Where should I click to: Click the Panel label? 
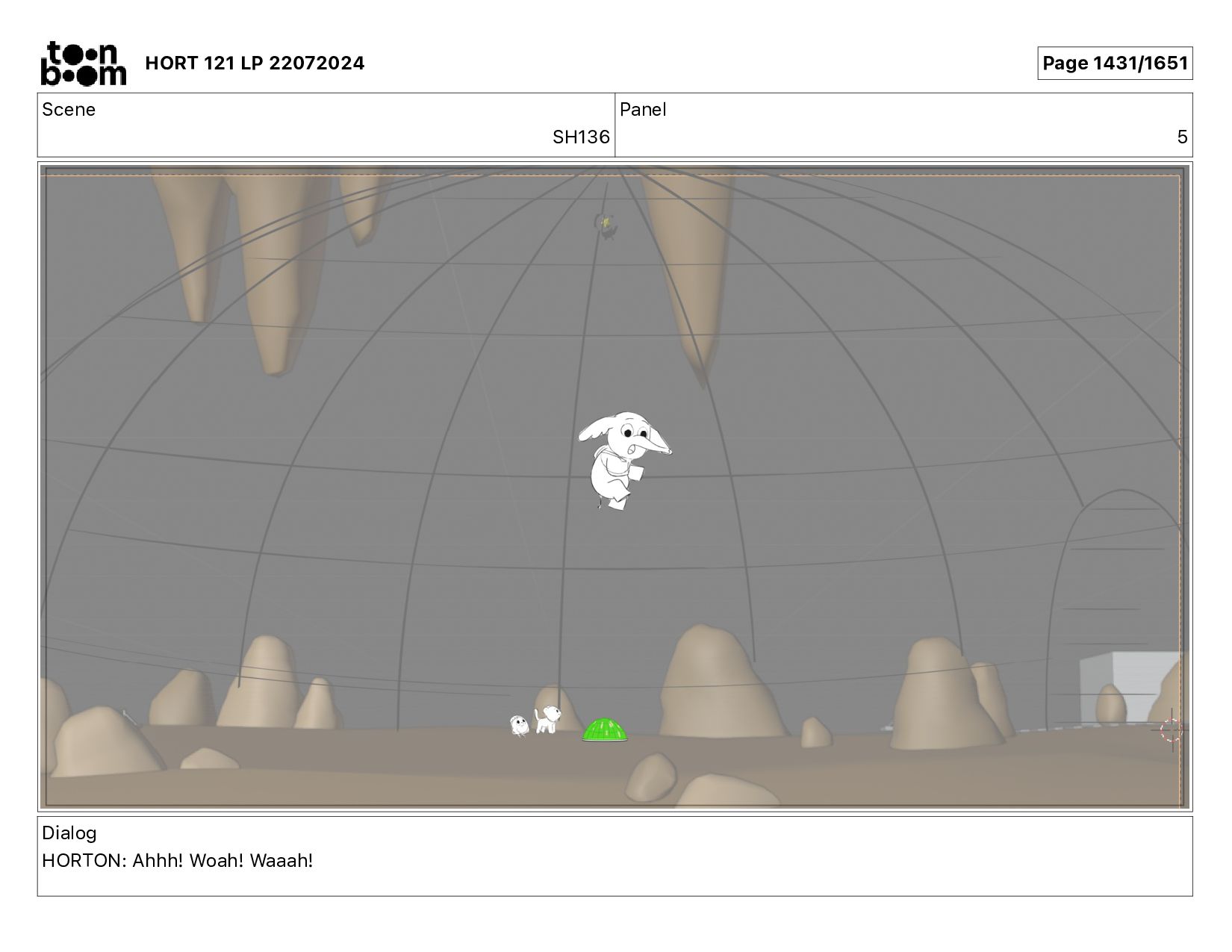click(643, 110)
